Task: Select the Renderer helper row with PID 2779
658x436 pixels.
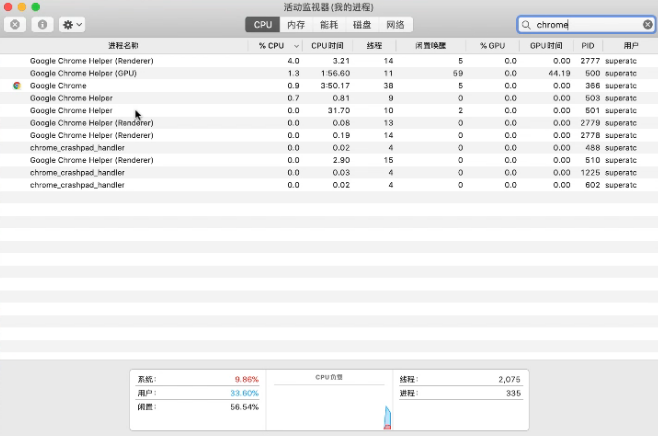Action: coord(329,123)
